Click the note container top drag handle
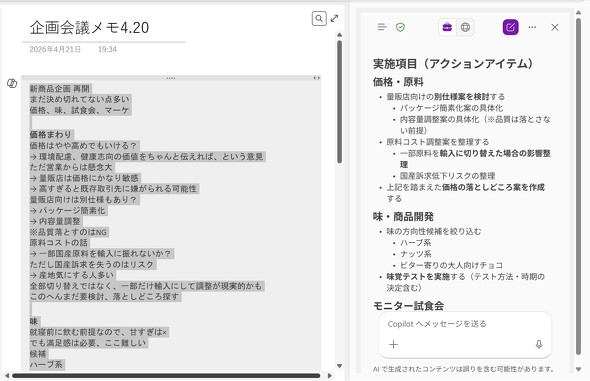Image resolution: width=590 pixels, height=381 pixels. pos(171,78)
